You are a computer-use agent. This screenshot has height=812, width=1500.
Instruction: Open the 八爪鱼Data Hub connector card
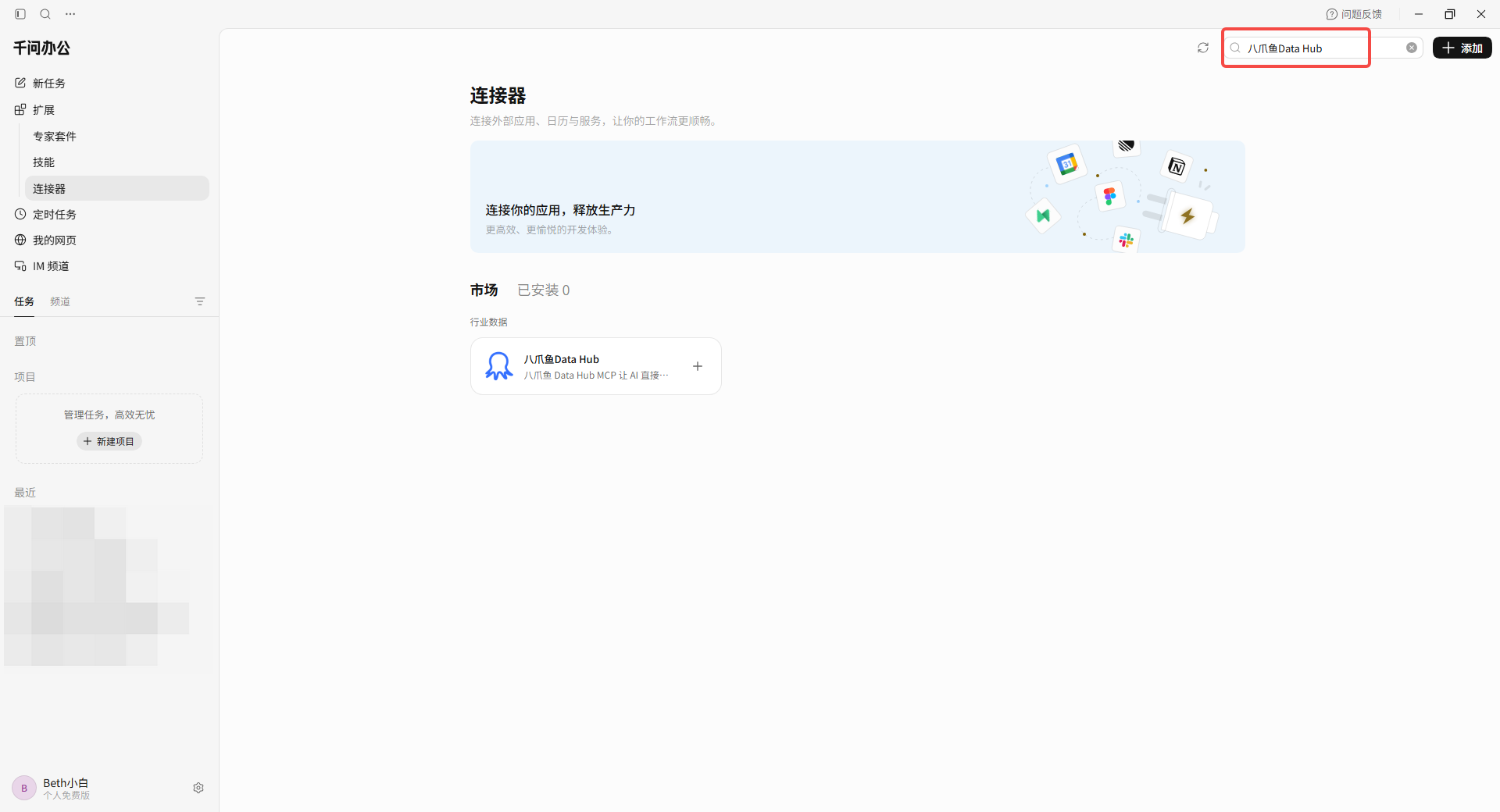coord(595,366)
